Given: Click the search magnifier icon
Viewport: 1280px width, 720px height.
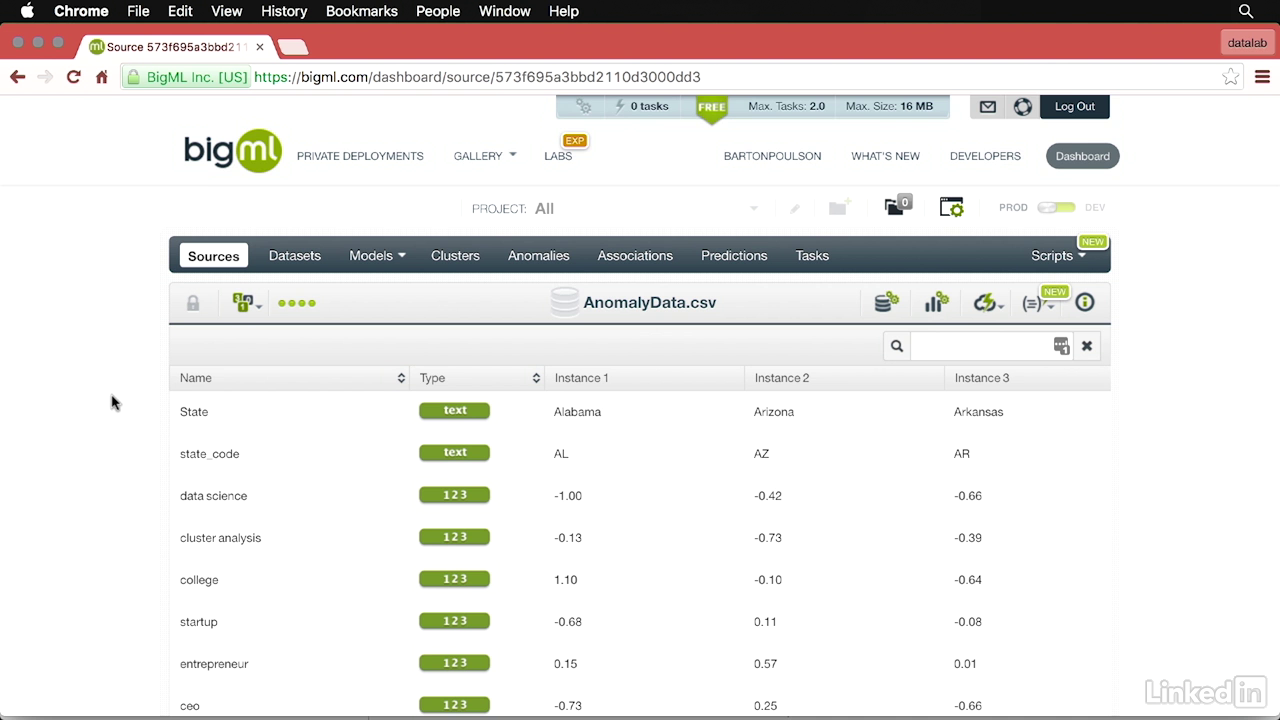Looking at the screenshot, I should coord(897,346).
